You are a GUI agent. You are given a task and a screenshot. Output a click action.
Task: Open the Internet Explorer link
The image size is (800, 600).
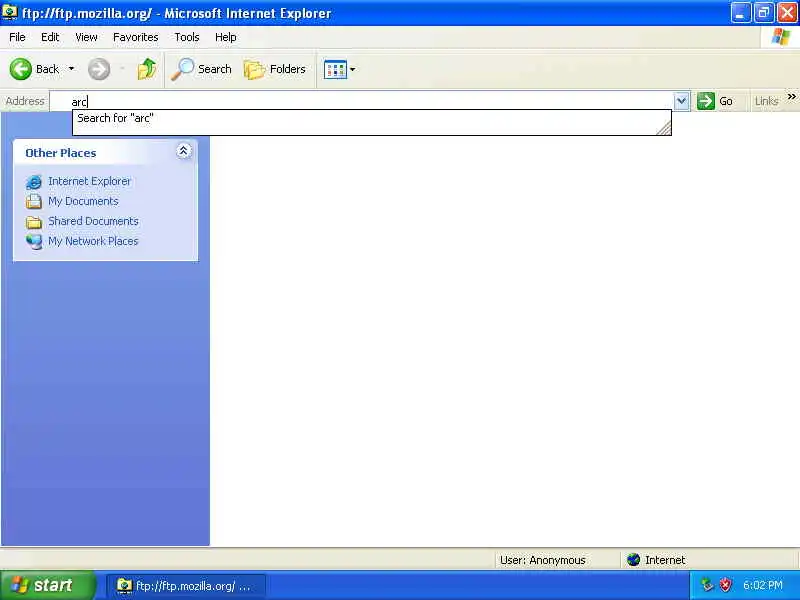(89, 181)
